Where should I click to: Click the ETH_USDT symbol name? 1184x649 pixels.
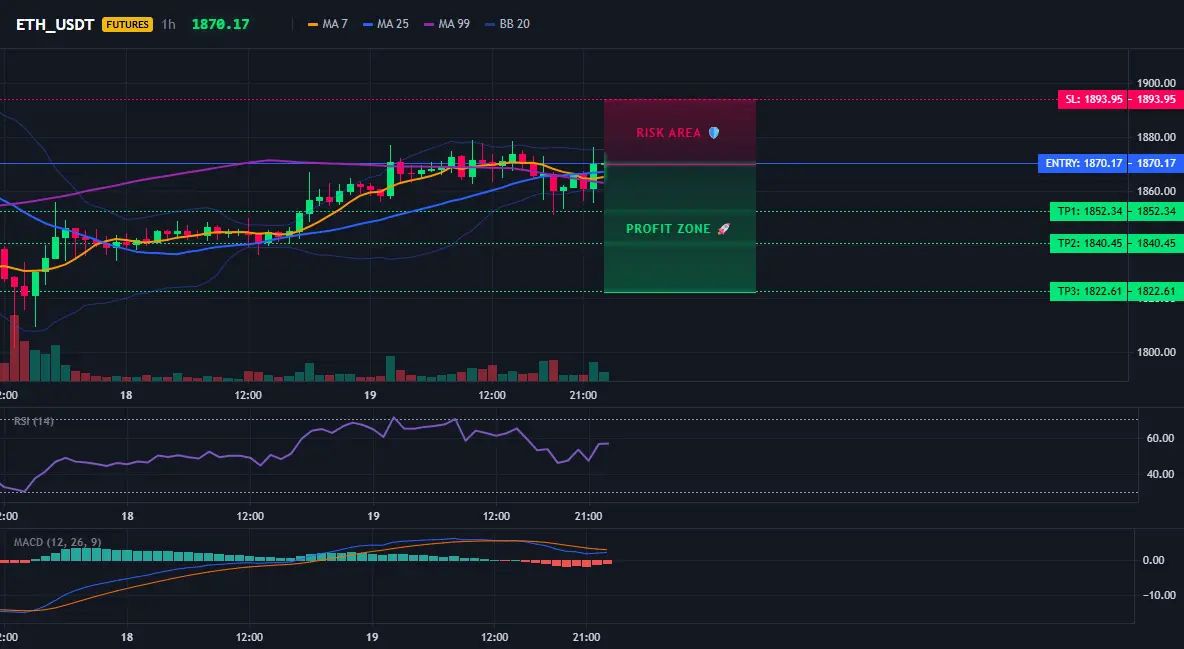click(55, 24)
